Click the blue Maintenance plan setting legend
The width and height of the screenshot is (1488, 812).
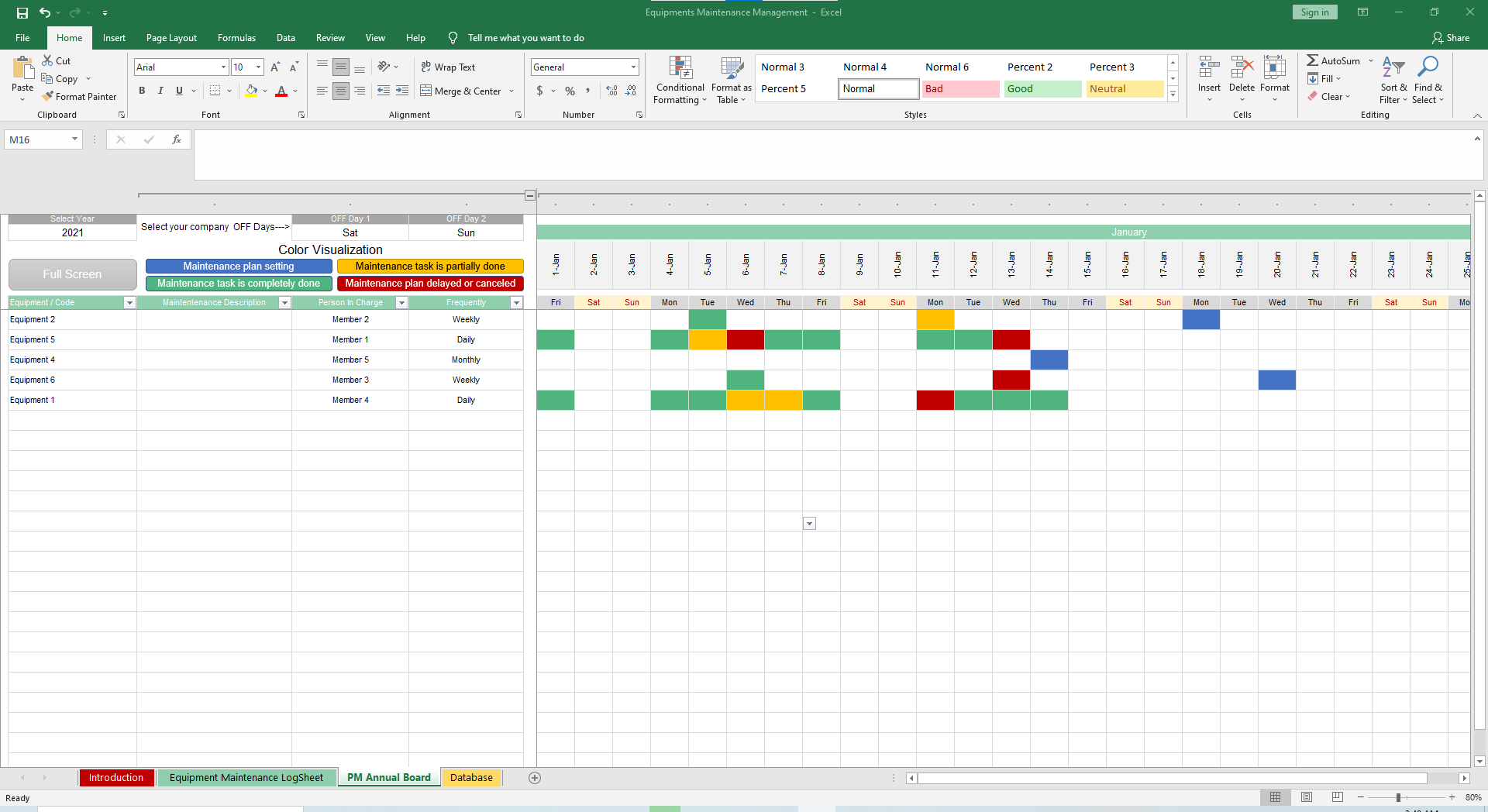coord(239,267)
